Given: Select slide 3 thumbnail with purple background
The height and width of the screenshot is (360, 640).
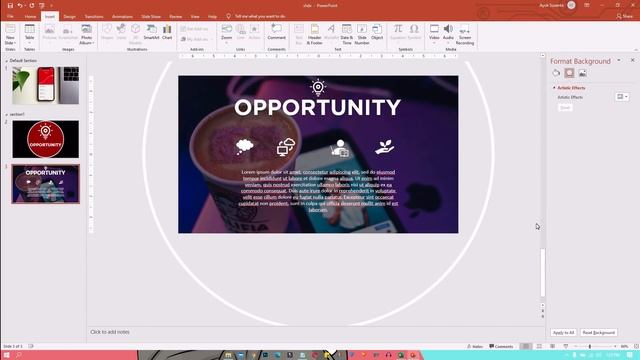Looking at the screenshot, I should tap(46, 184).
